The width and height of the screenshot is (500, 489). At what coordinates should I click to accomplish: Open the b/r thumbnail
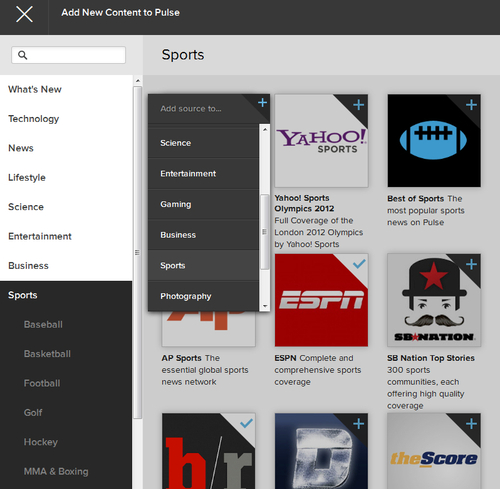209,451
